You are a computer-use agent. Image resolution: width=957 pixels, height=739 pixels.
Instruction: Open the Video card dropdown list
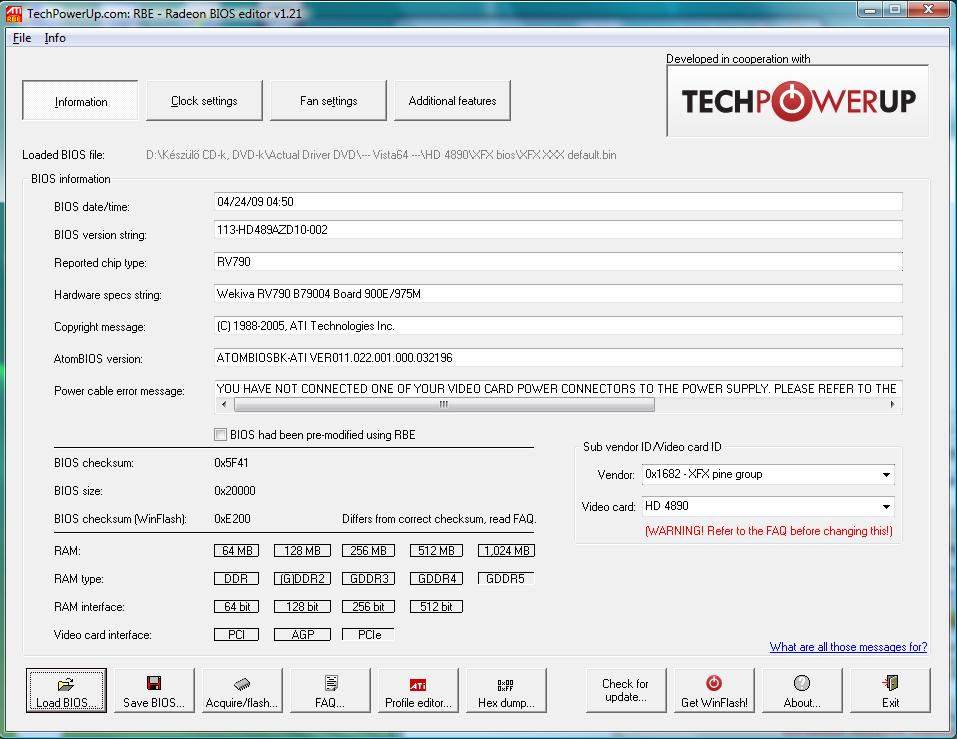click(x=886, y=506)
